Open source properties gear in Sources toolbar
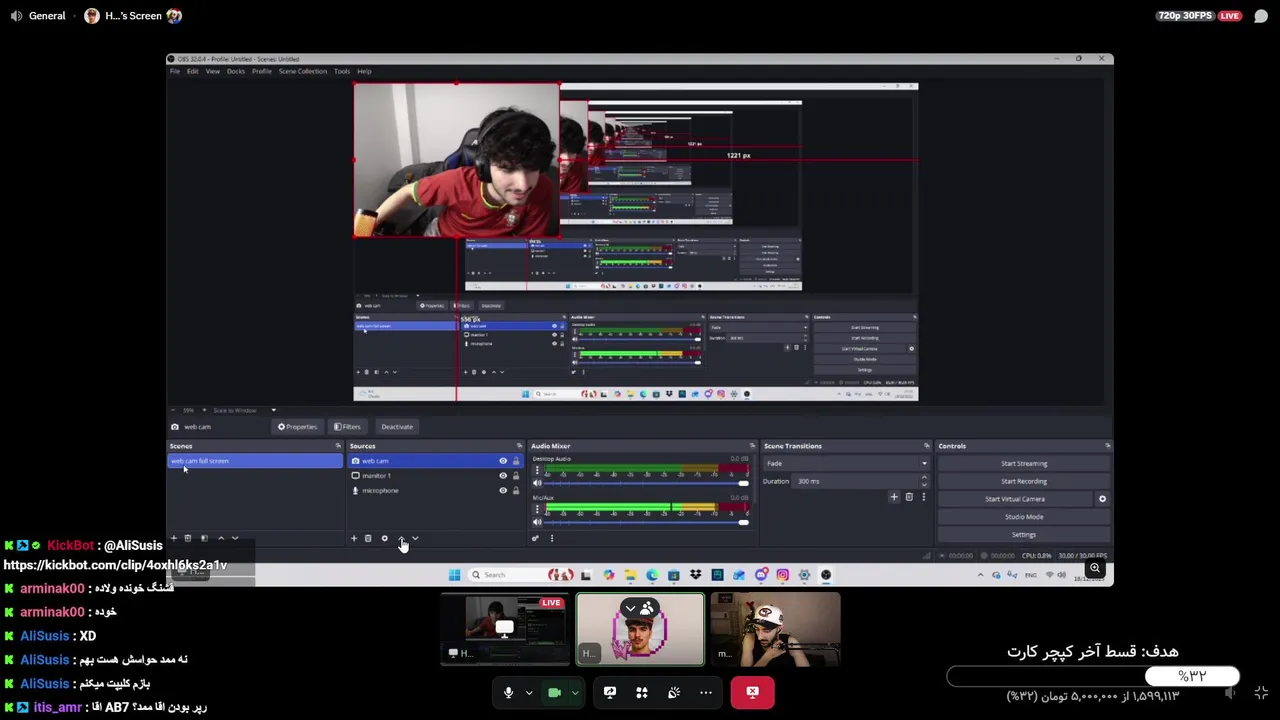The height and width of the screenshot is (720, 1280). click(384, 538)
